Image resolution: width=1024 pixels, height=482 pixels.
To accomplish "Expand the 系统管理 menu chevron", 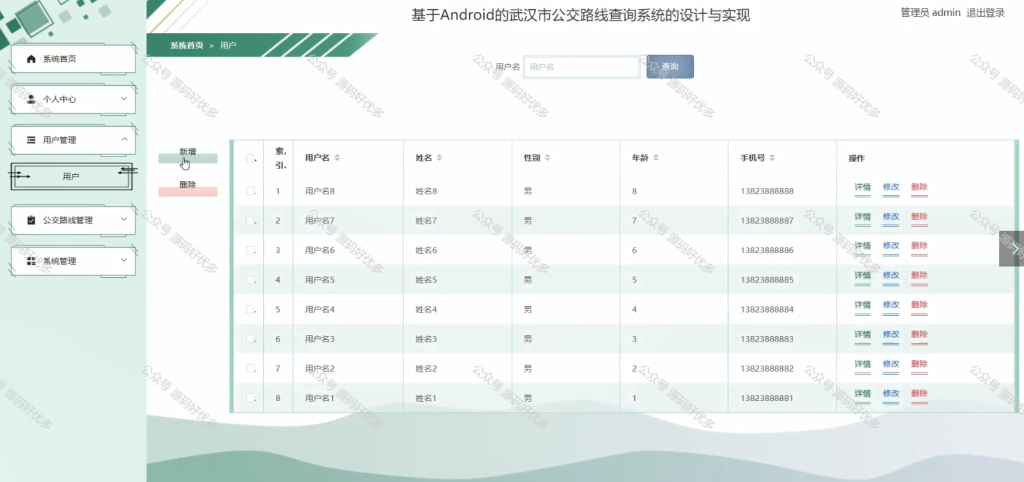I will (124, 260).
